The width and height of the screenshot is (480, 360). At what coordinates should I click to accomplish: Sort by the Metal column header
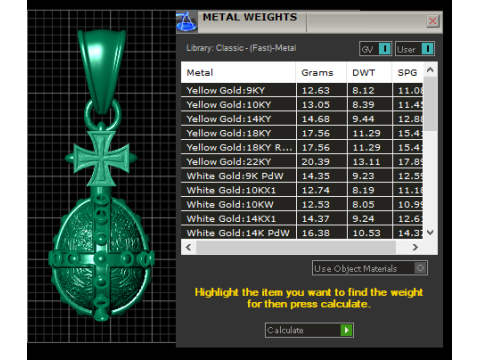tap(238, 73)
